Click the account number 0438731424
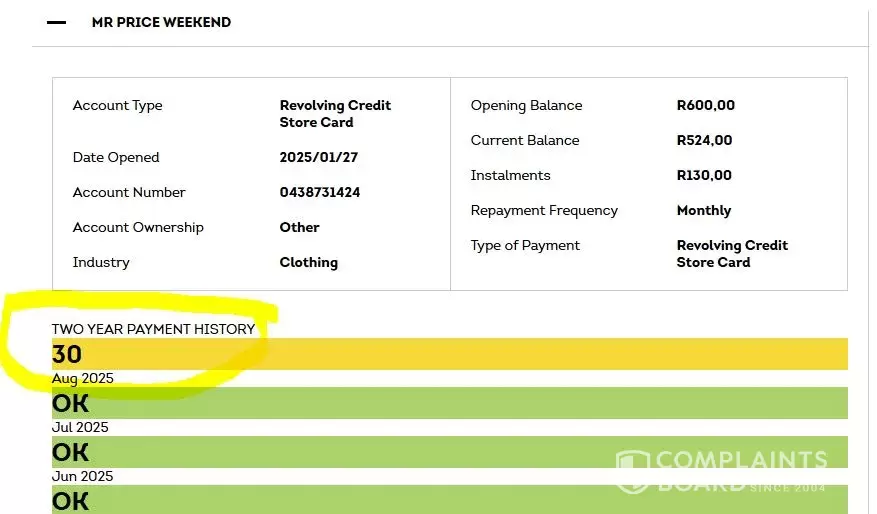 click(320, 192)
